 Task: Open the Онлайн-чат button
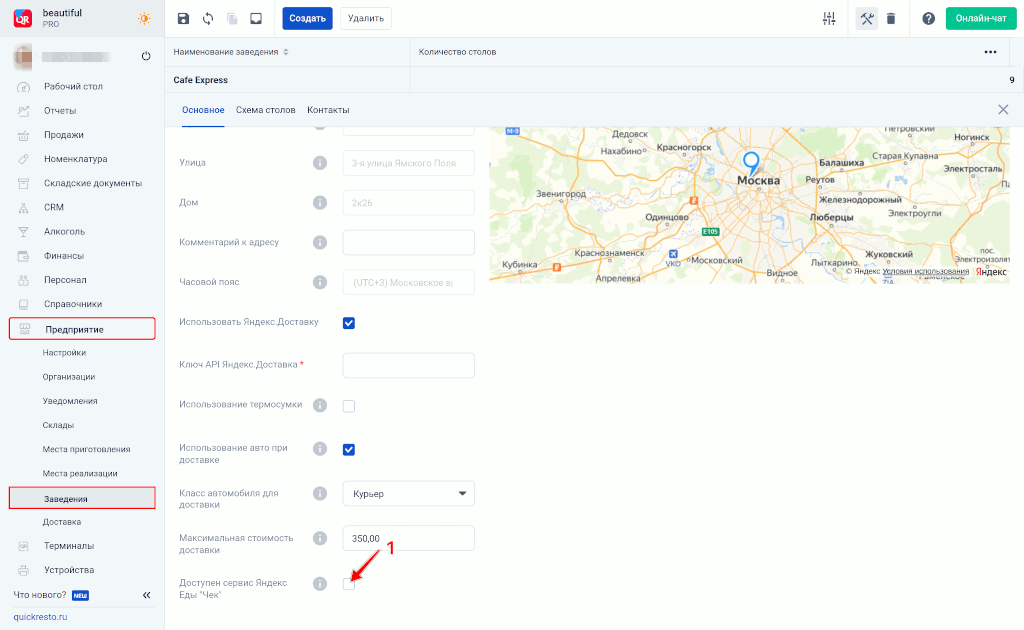[x=980, y=19]
